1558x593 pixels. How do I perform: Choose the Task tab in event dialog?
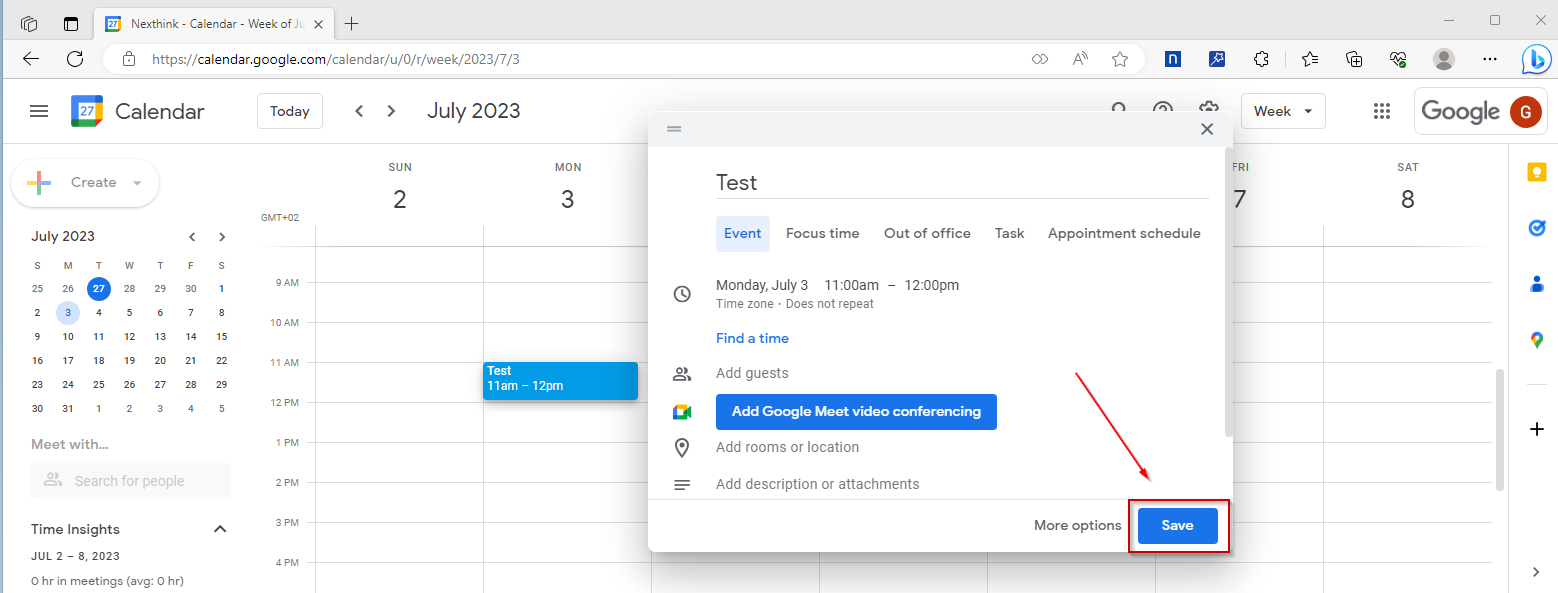pyautogui.click(x=1009, y=233)
